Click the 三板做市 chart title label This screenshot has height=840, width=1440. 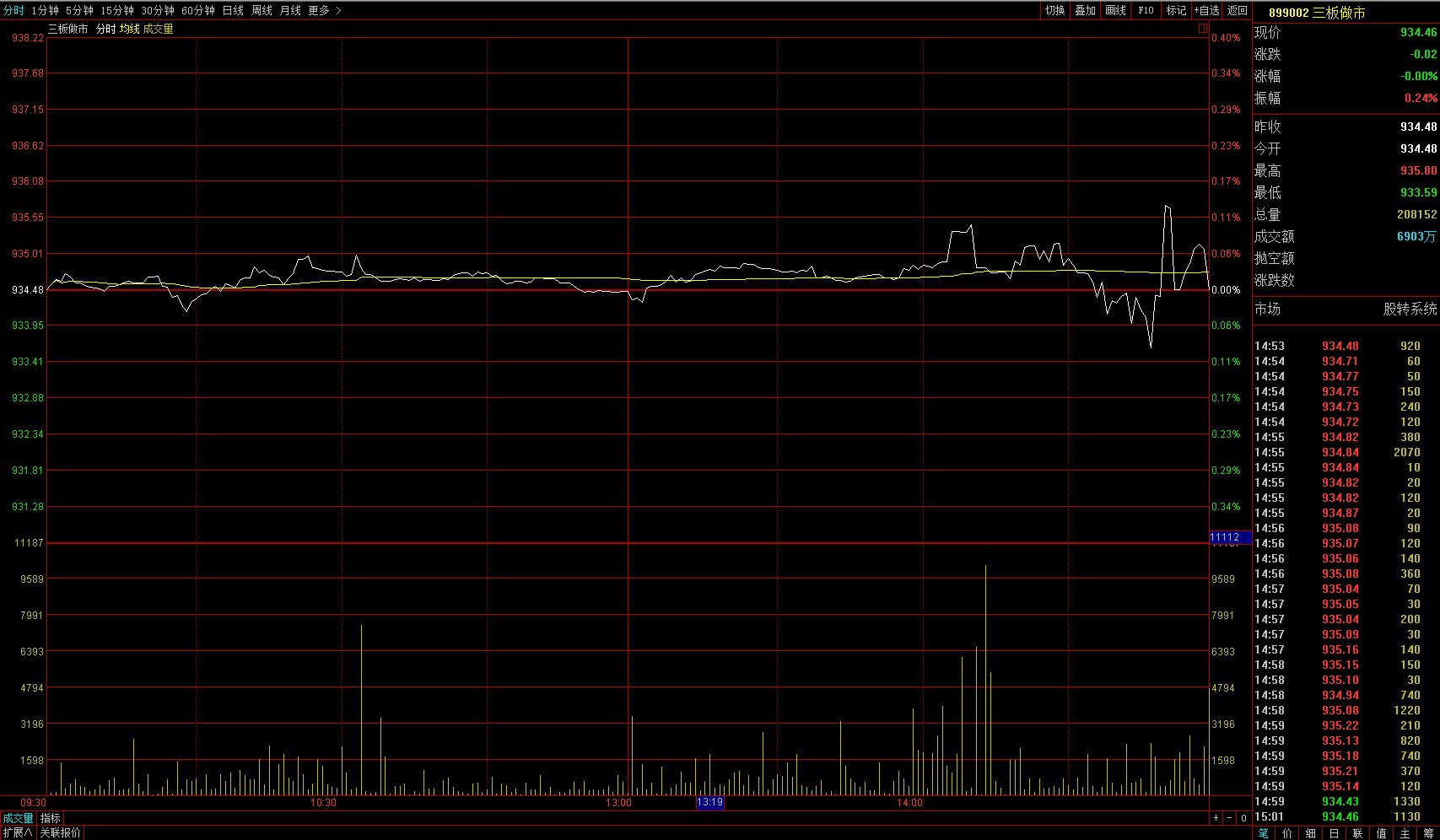point(67,29)
